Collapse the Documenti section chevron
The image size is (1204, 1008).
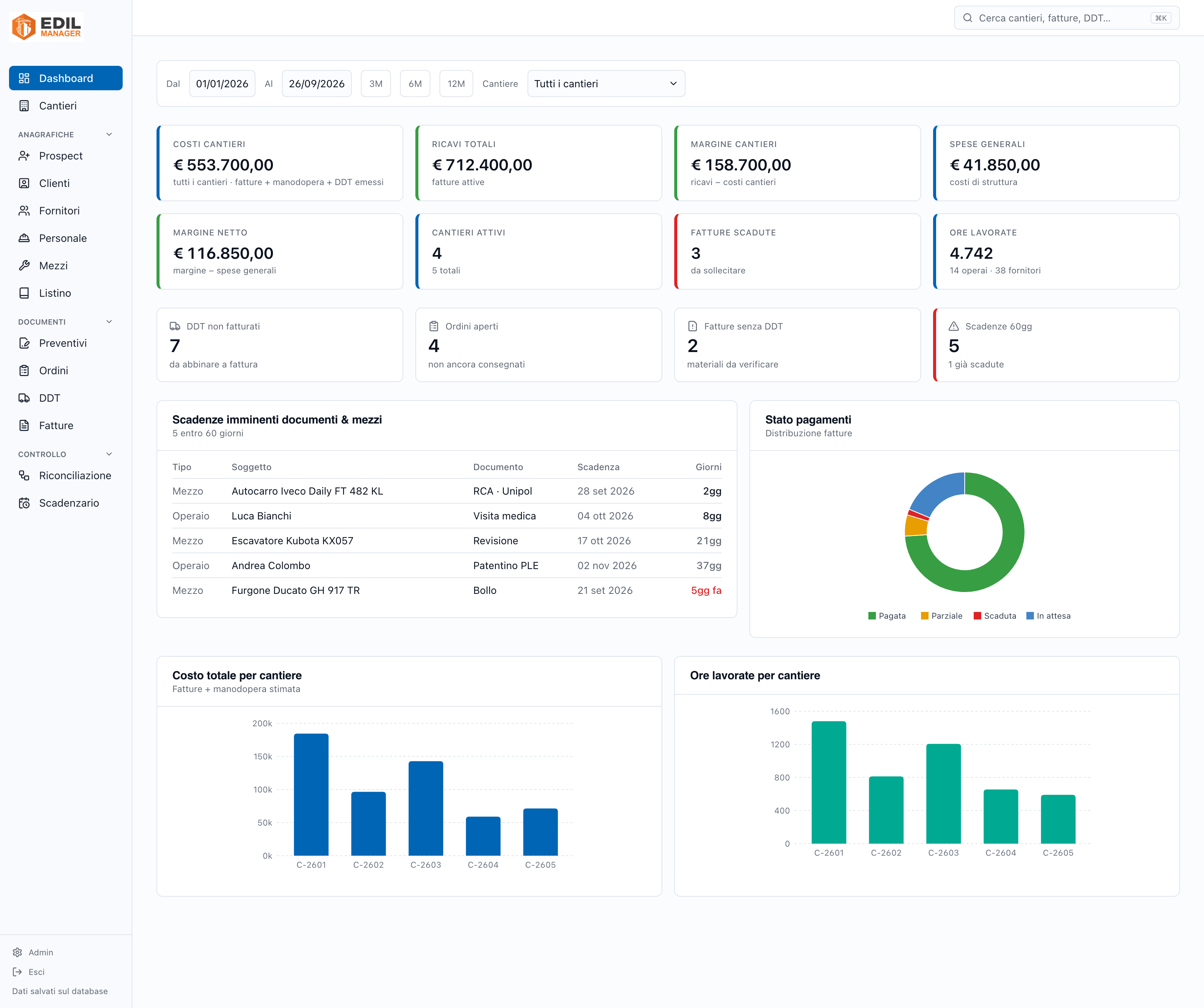pos(109,322)
